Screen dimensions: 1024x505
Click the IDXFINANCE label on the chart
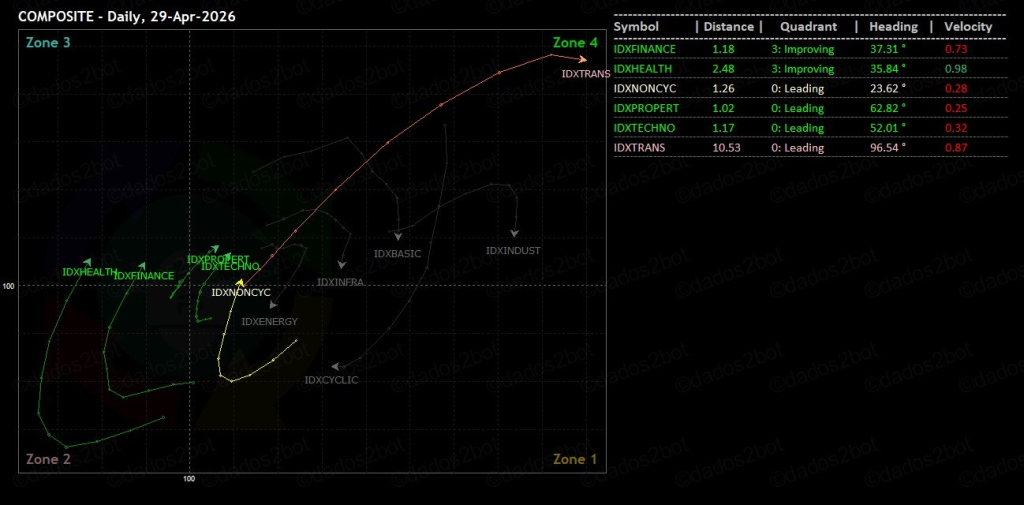coord(144,275)
